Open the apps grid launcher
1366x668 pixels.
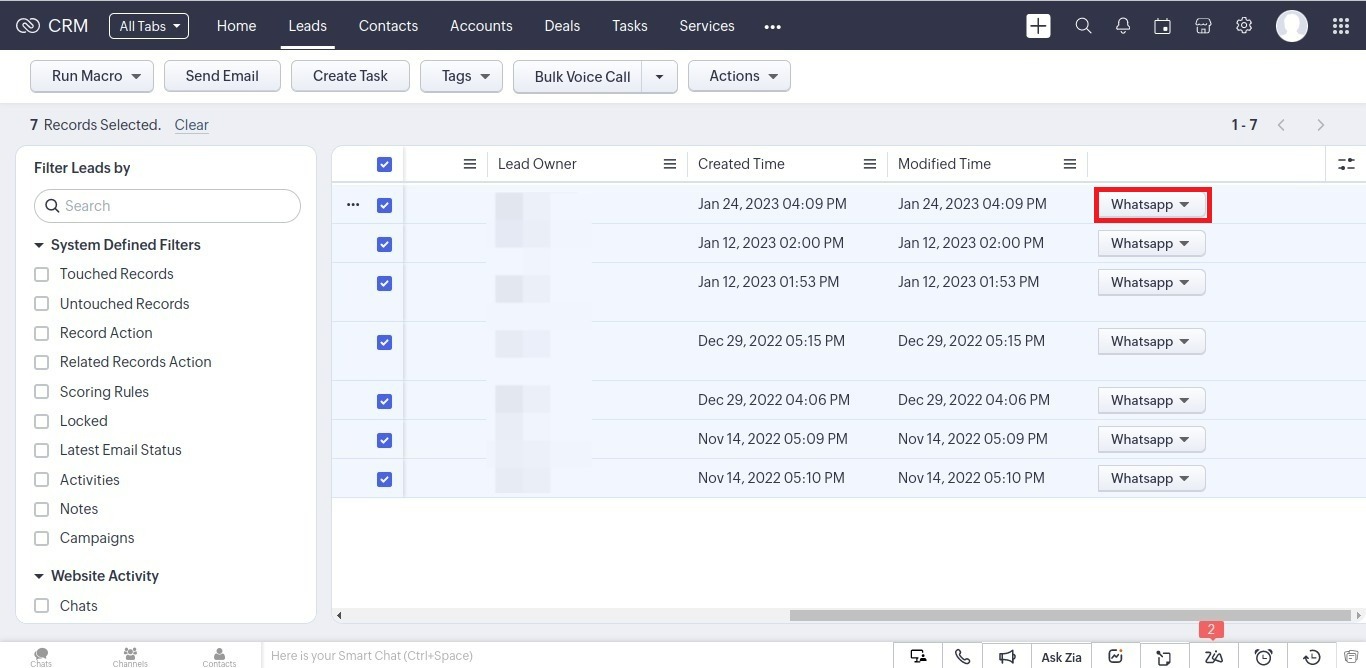1341,26
